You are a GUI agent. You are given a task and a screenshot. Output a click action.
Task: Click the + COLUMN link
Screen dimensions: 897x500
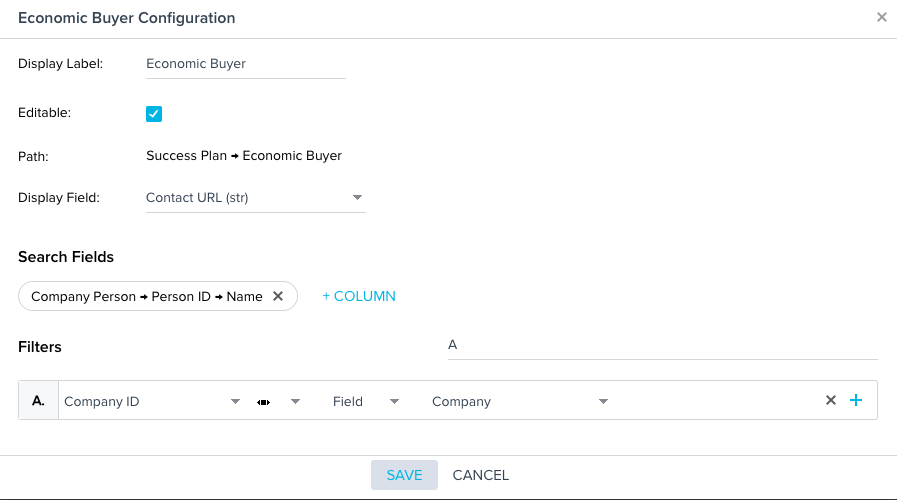pos(359,296)
